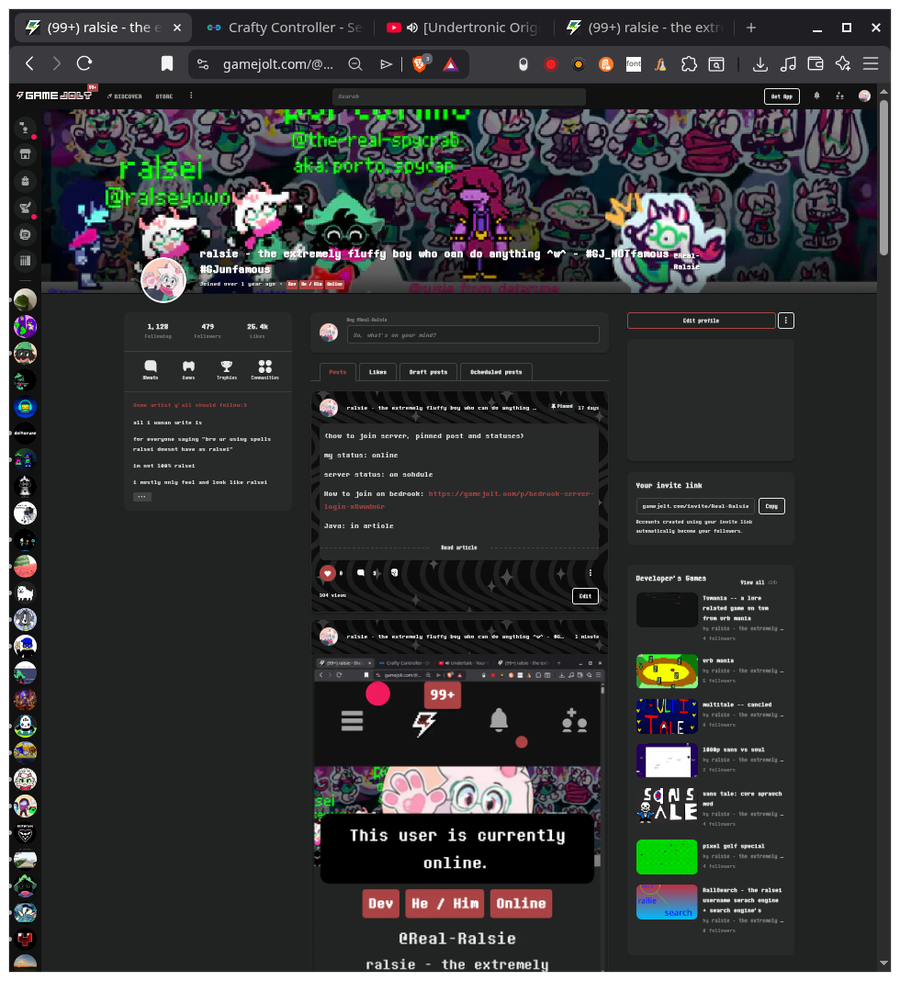Open the library icon in left sidebar

(x=25, y=261)
